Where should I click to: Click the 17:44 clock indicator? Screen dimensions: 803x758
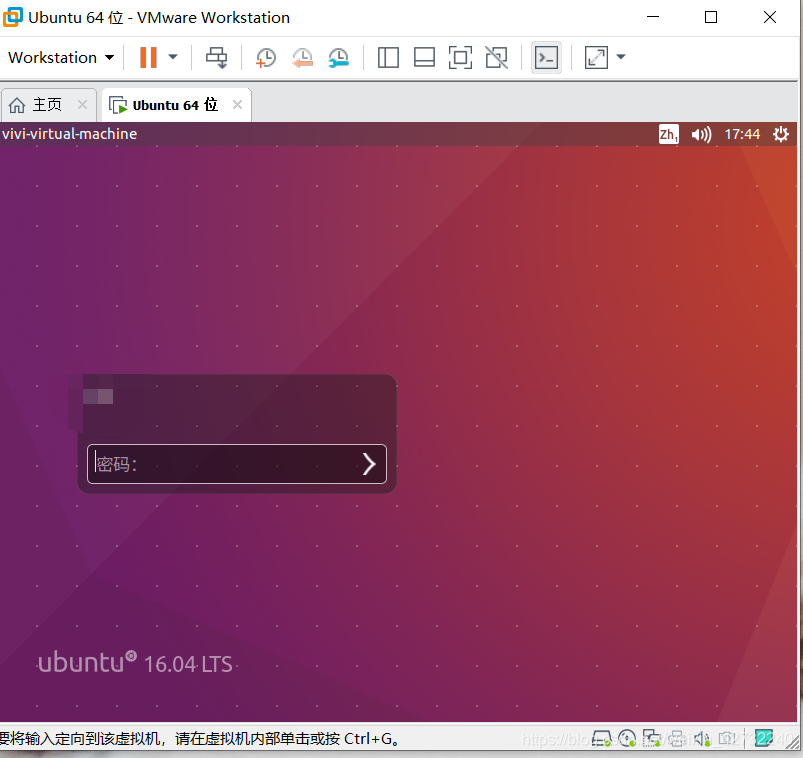742,134
